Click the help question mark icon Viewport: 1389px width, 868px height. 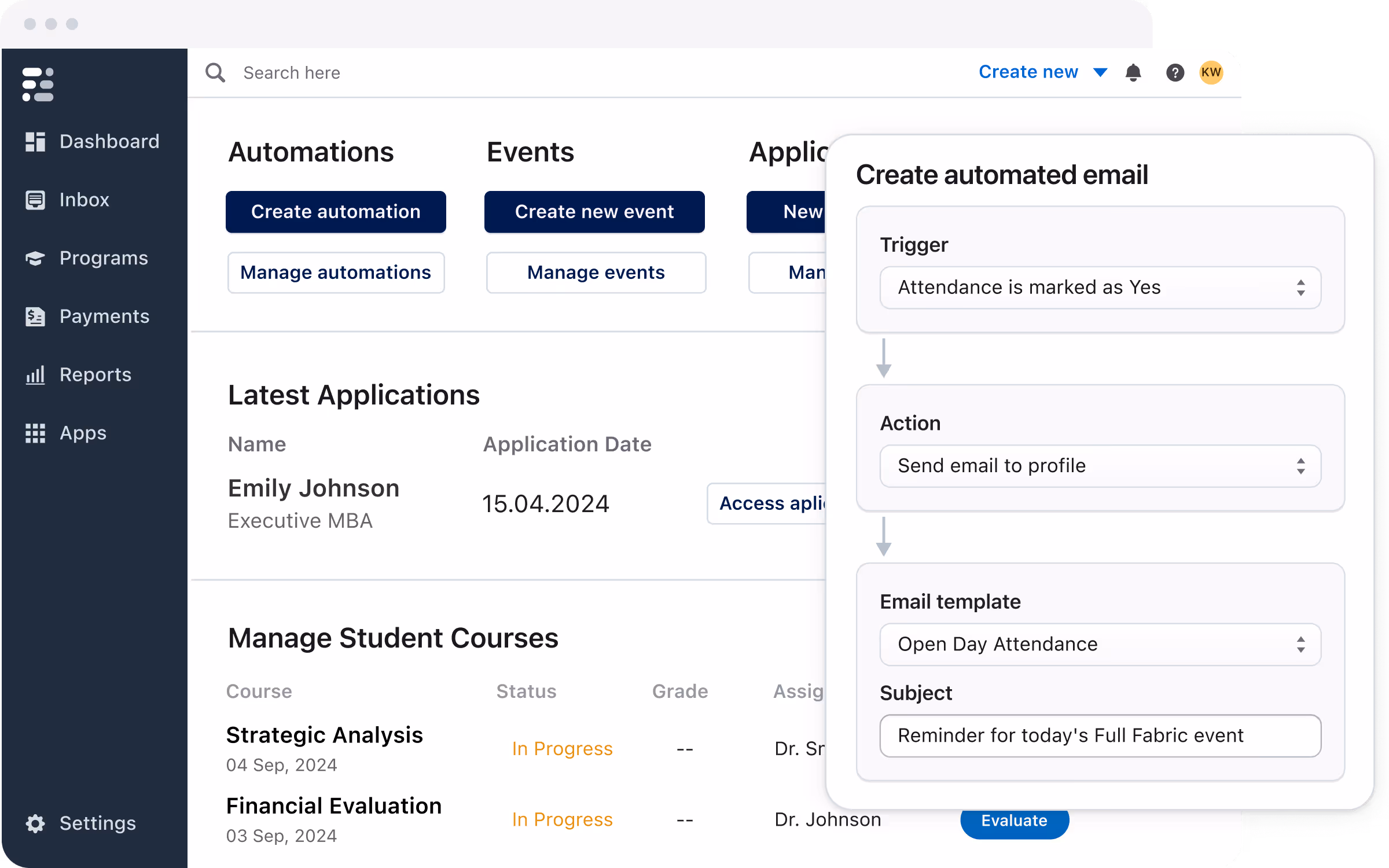[1174, 72]
